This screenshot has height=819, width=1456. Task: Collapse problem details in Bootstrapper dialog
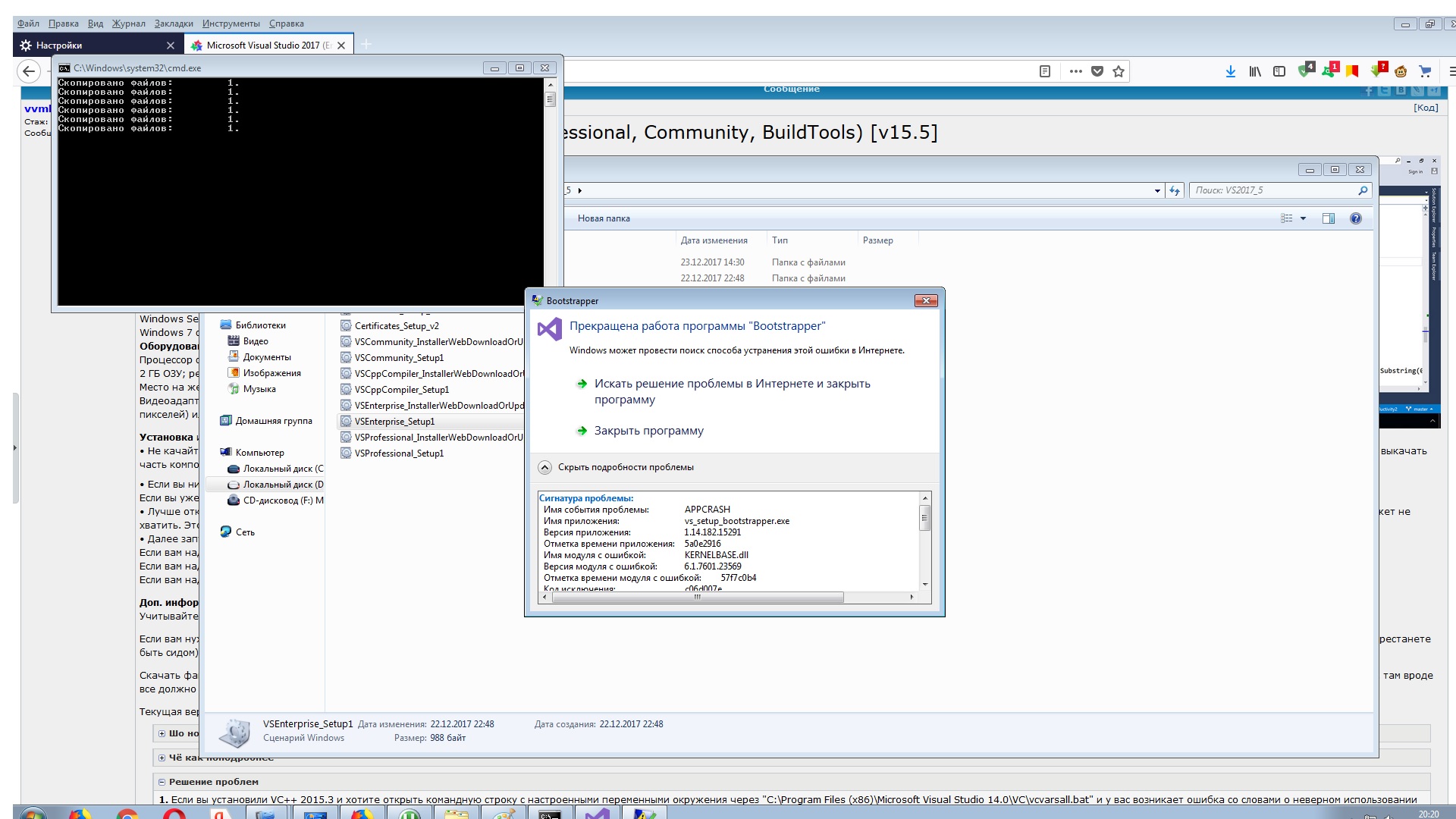pyautogui.click(x=544, y=467)
